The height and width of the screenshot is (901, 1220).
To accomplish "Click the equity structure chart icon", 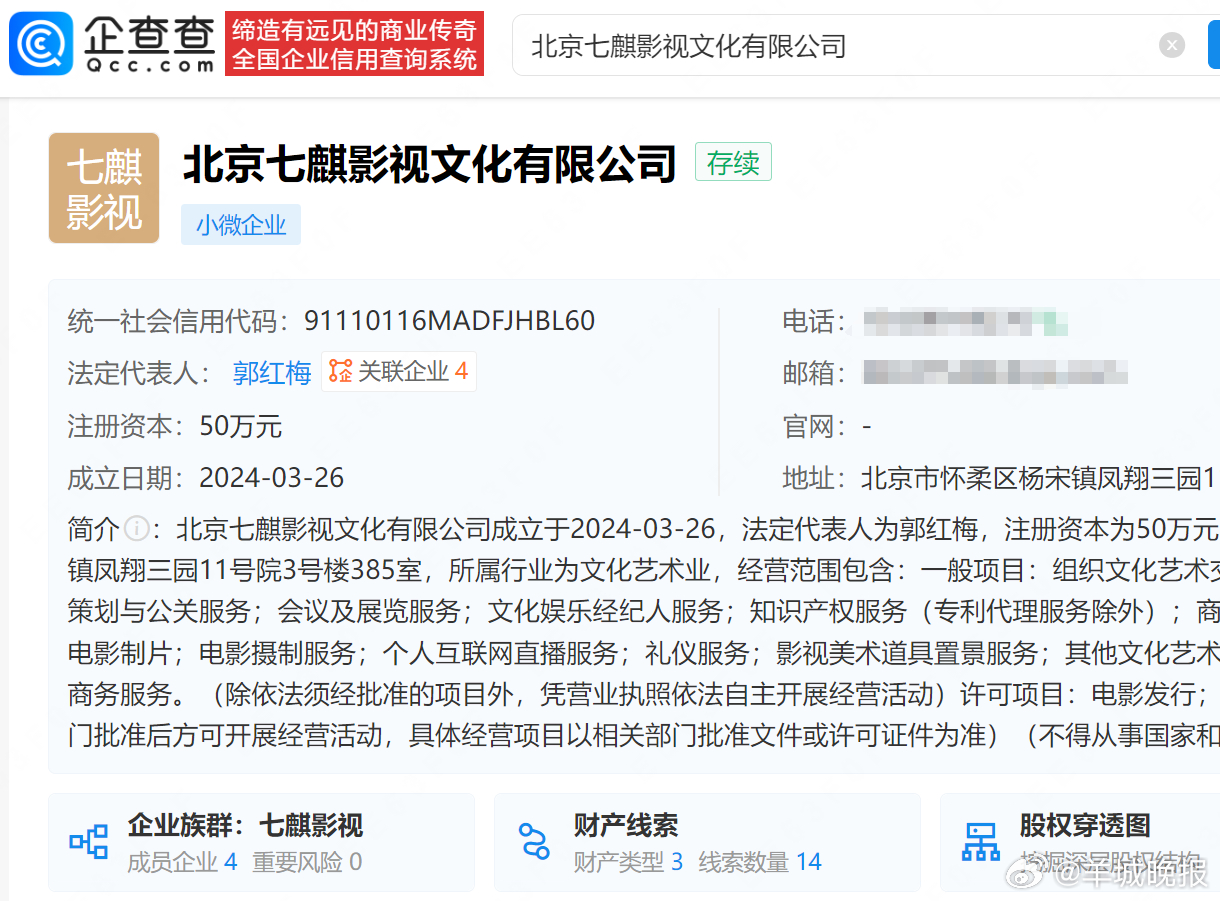I will point(980,842).
